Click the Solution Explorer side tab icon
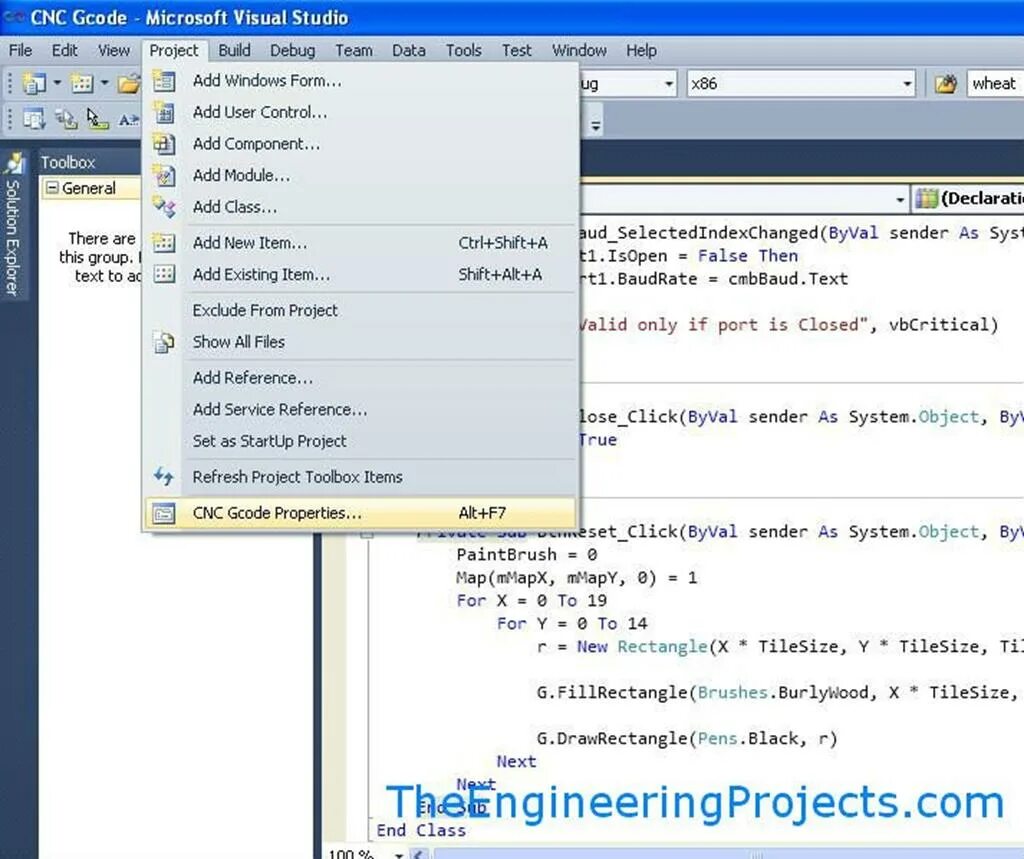The height and width of the screenshot is (859, 1024). pos(14,163)
